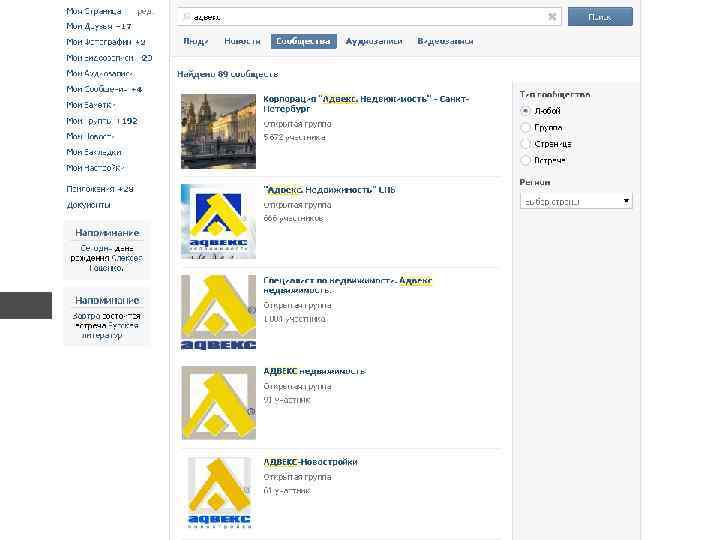Go to Моя Страница in sidebar

pyautogui.click(x=94, y=11)
